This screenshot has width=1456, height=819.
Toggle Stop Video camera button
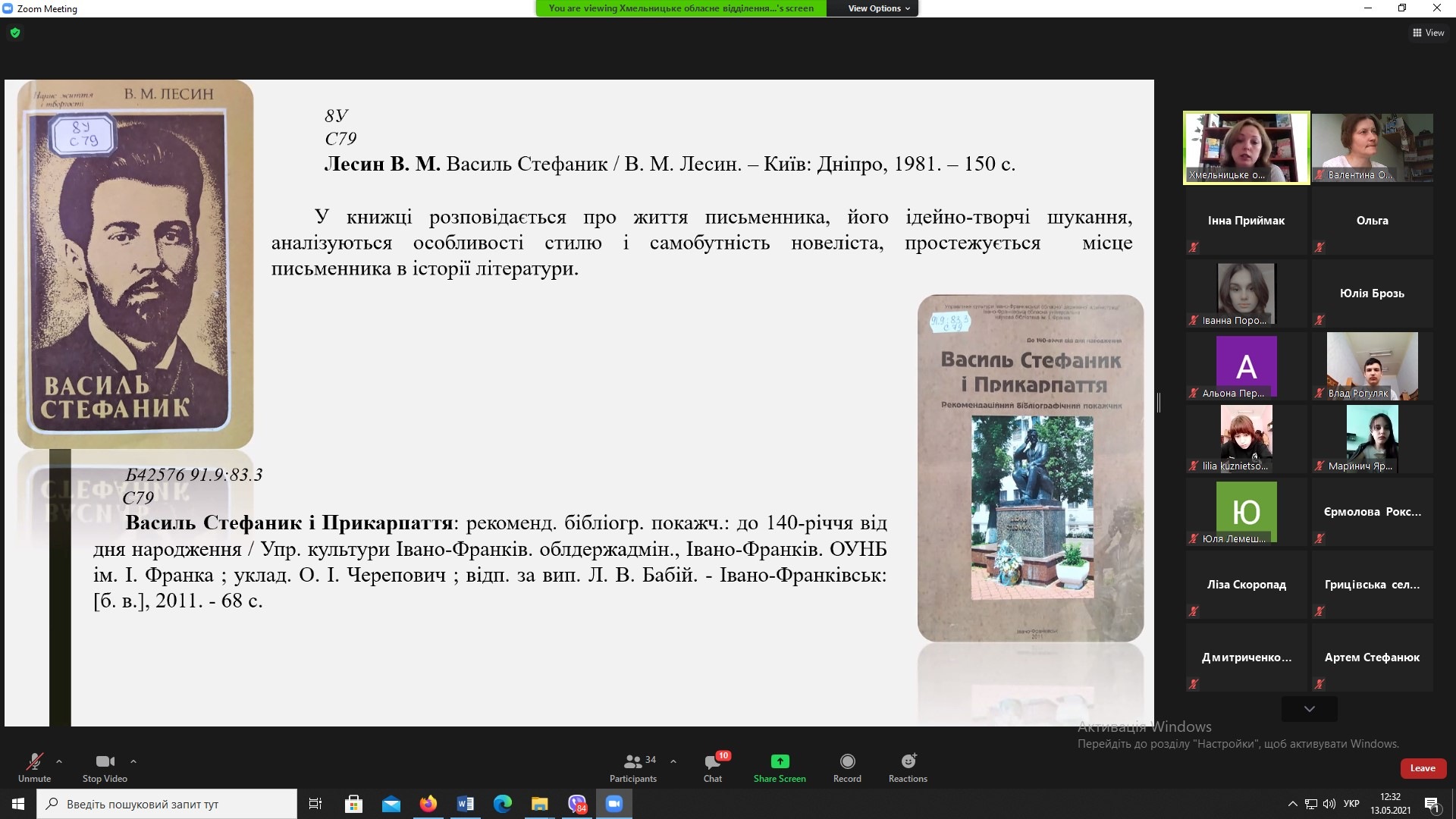click(105, 767)
